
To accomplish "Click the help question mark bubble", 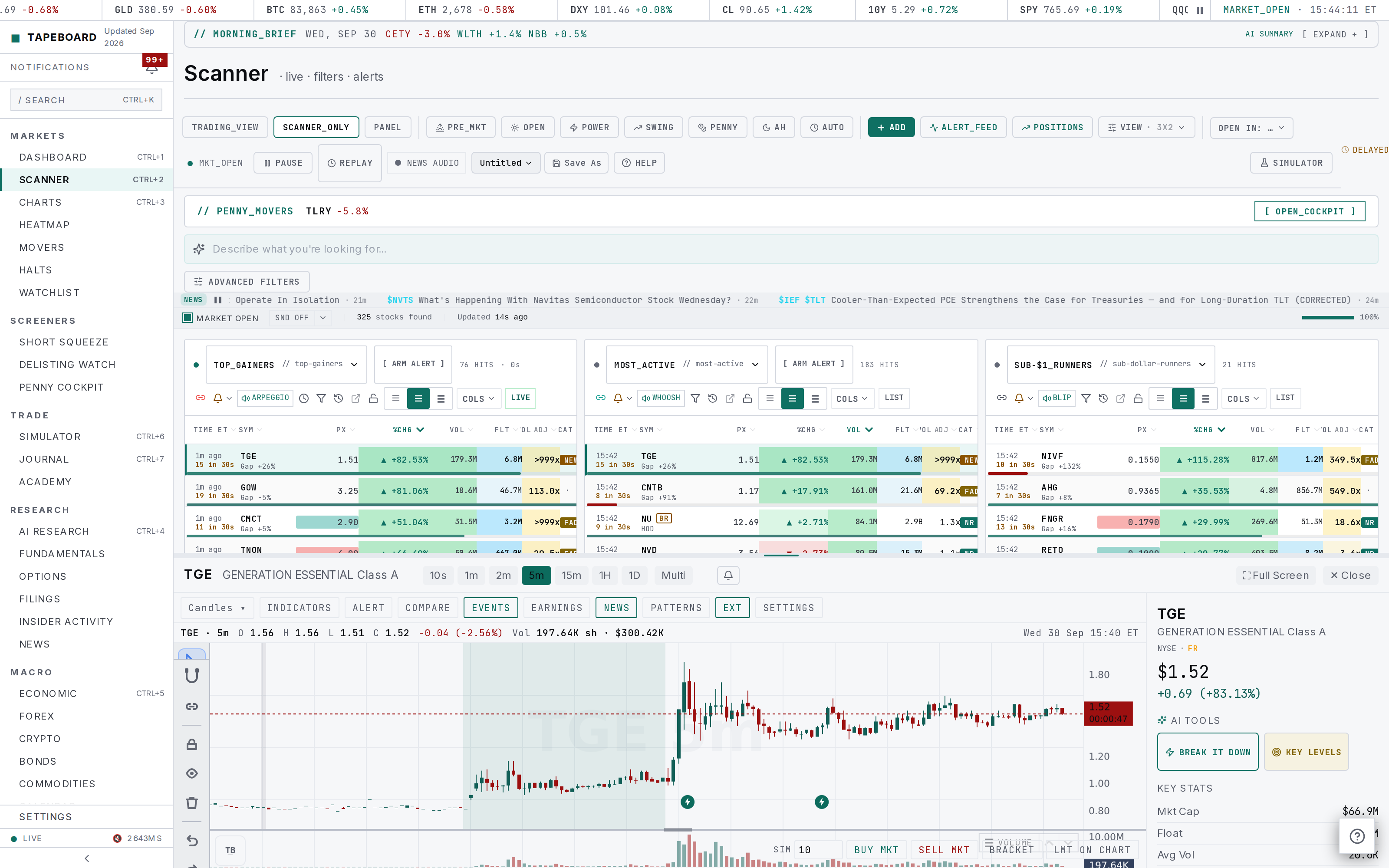I will (x=1357, y=836).
